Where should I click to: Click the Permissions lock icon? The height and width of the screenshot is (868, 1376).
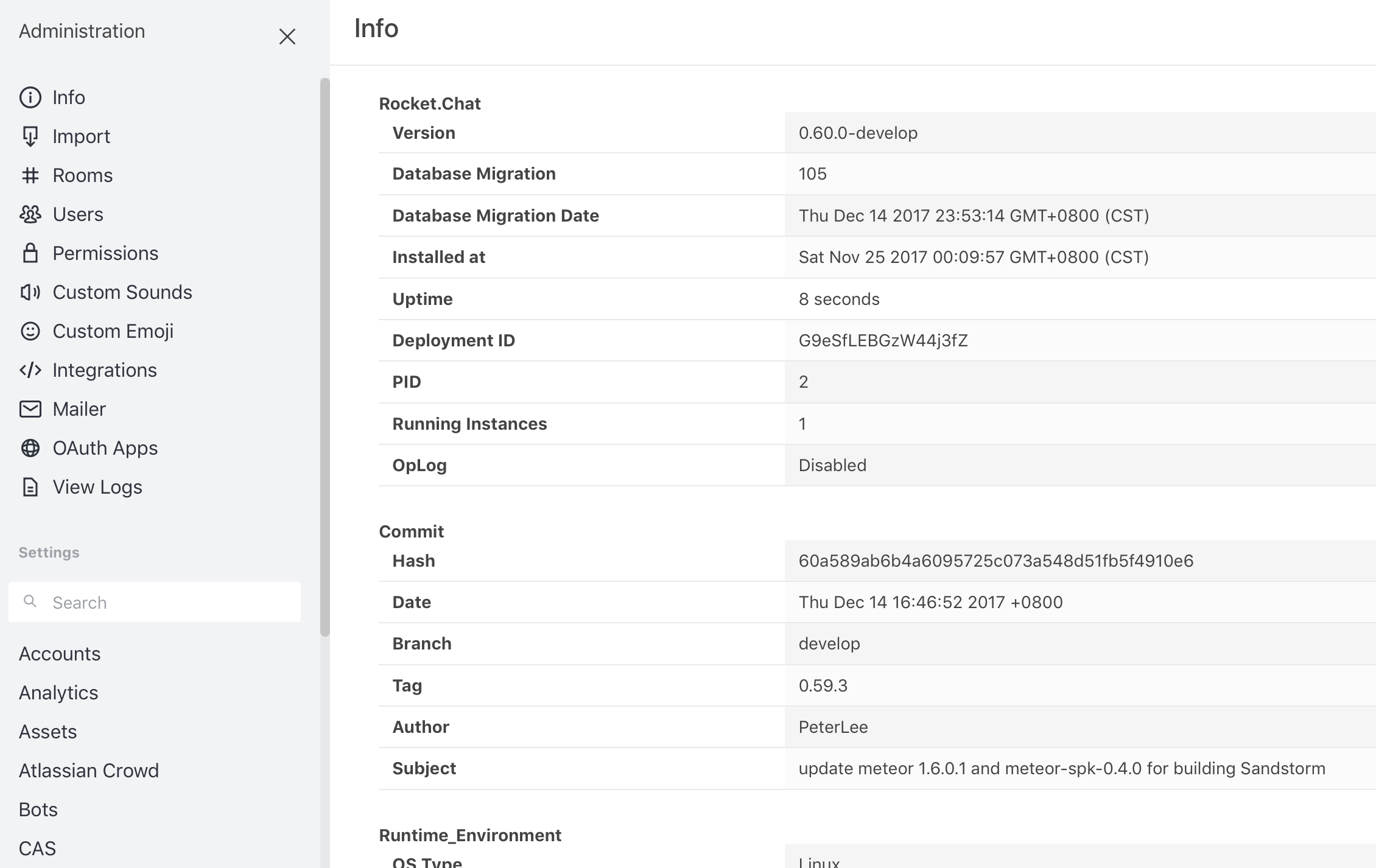pos(30,253)
